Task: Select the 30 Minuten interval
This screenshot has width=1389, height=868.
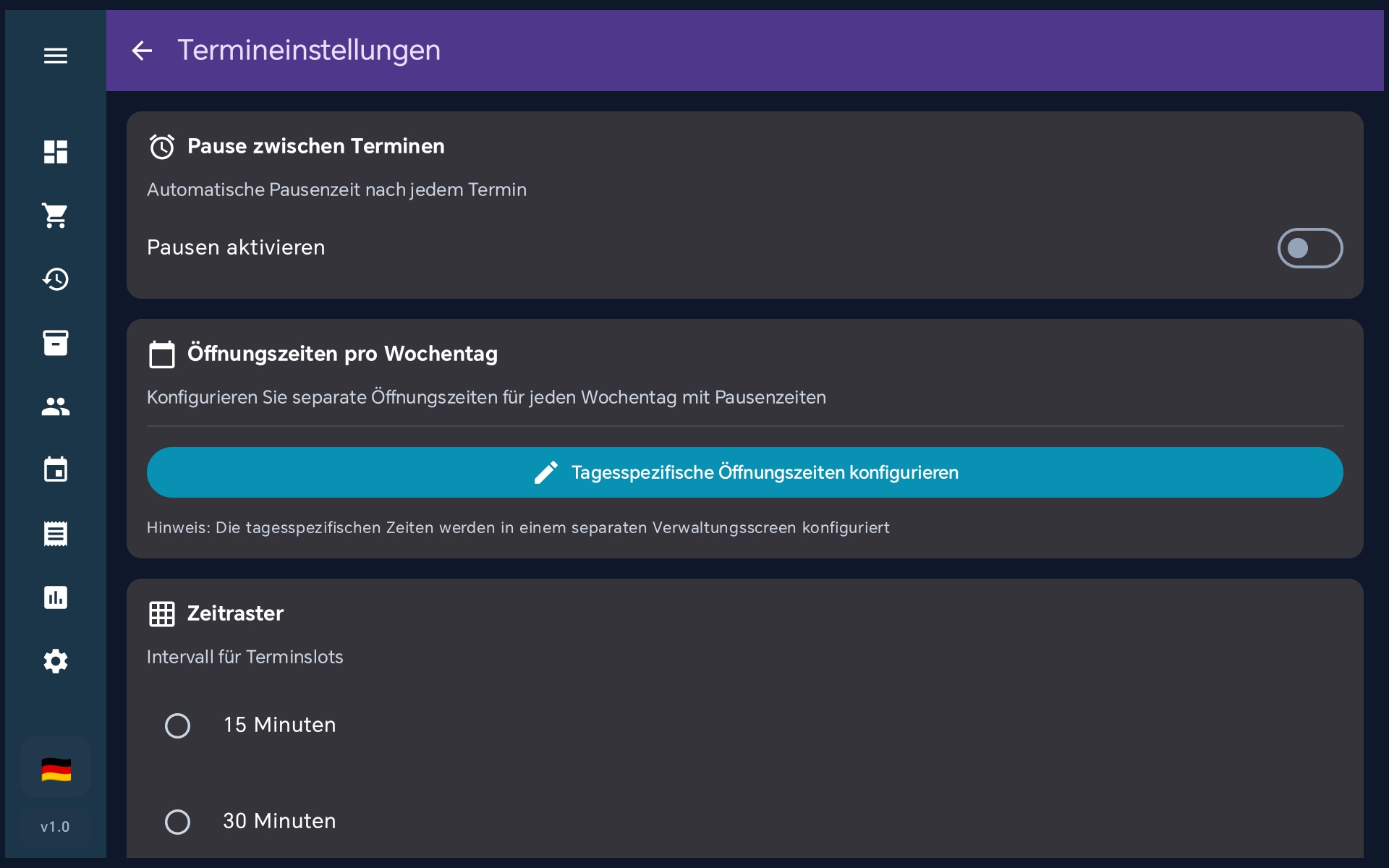Action: (x=177, y=822)
